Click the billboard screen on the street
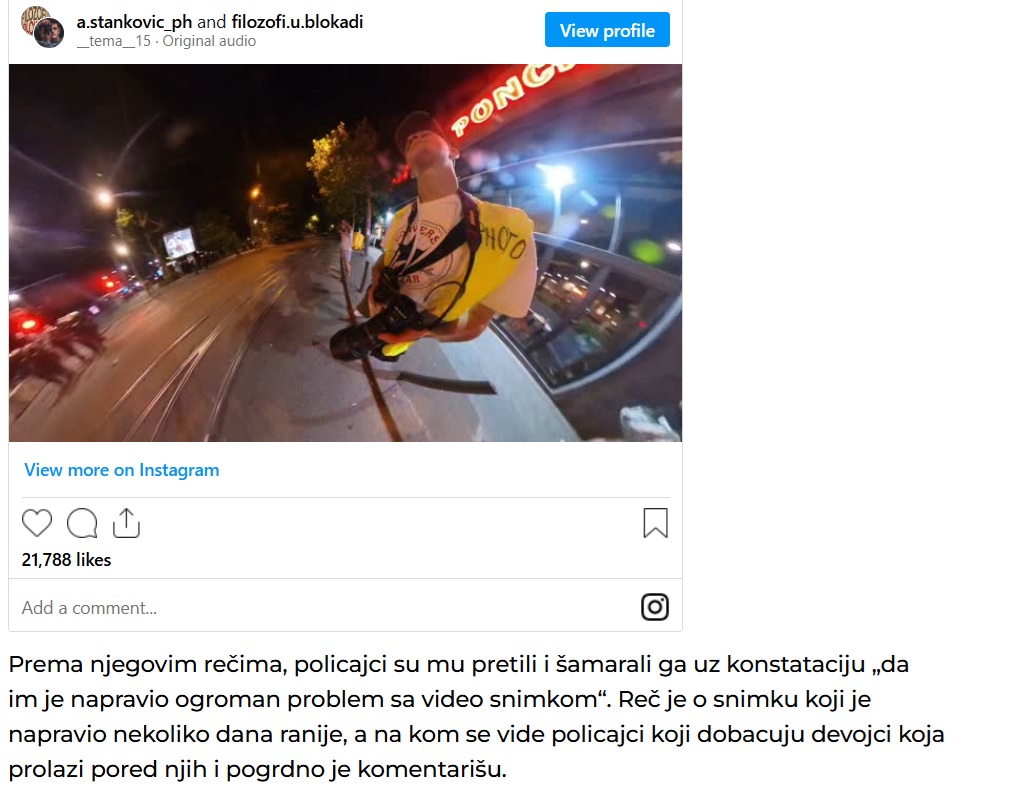Viewport: 1026px width, 788px height. pyautogui.click(x=179, y=243)
